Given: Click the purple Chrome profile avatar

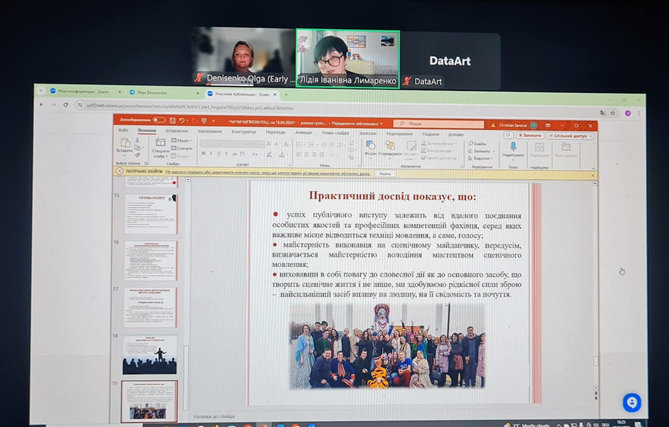Looking at the screenshot, I should pyautogui.click(x=628, y=113).
